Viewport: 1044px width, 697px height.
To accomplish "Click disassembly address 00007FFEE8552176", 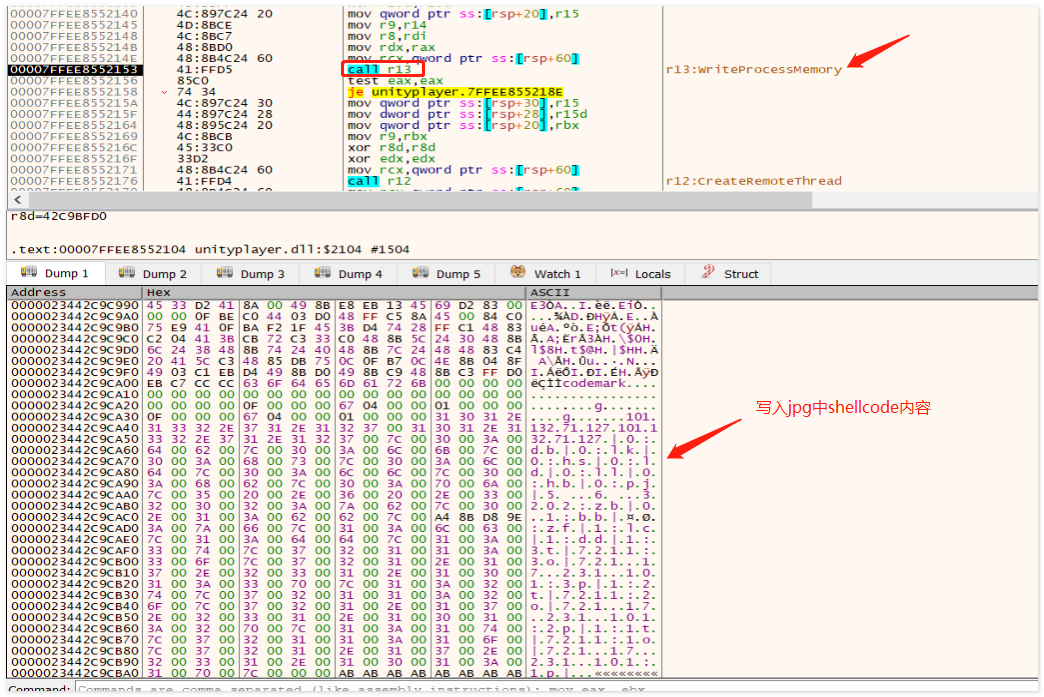I will click(74, 181).
